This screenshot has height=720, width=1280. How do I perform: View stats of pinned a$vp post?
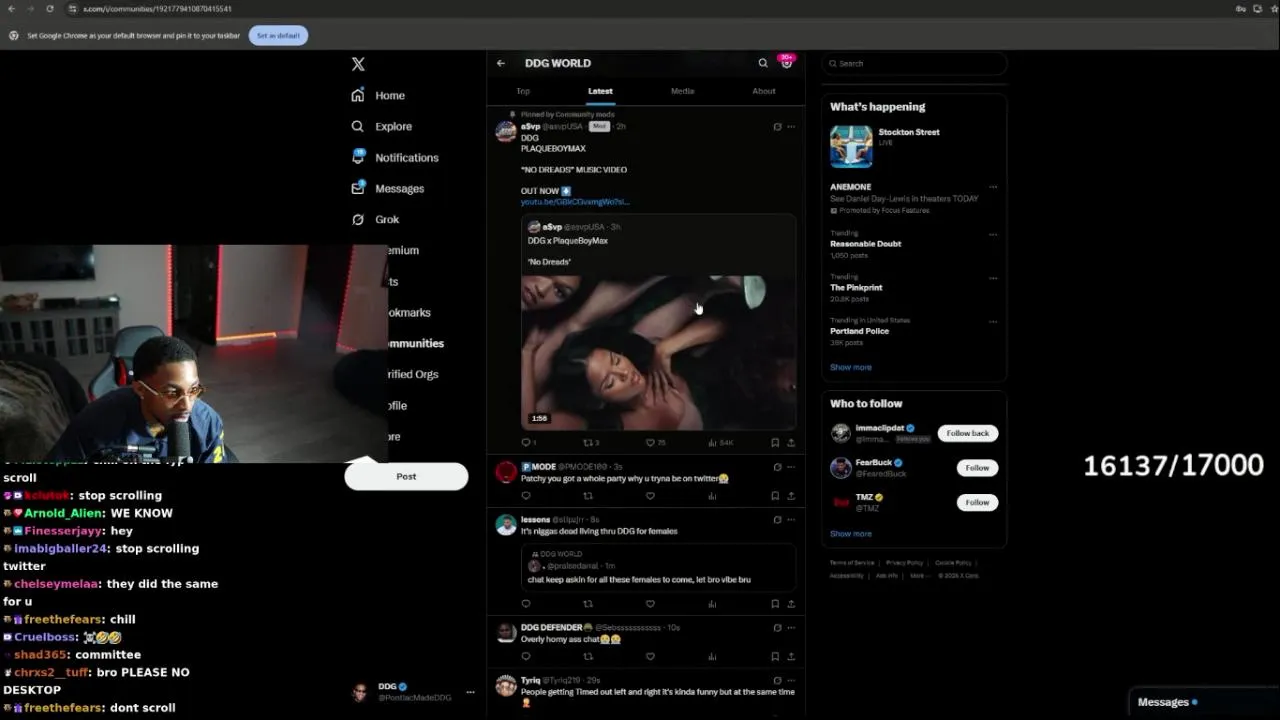click(712, 442)
